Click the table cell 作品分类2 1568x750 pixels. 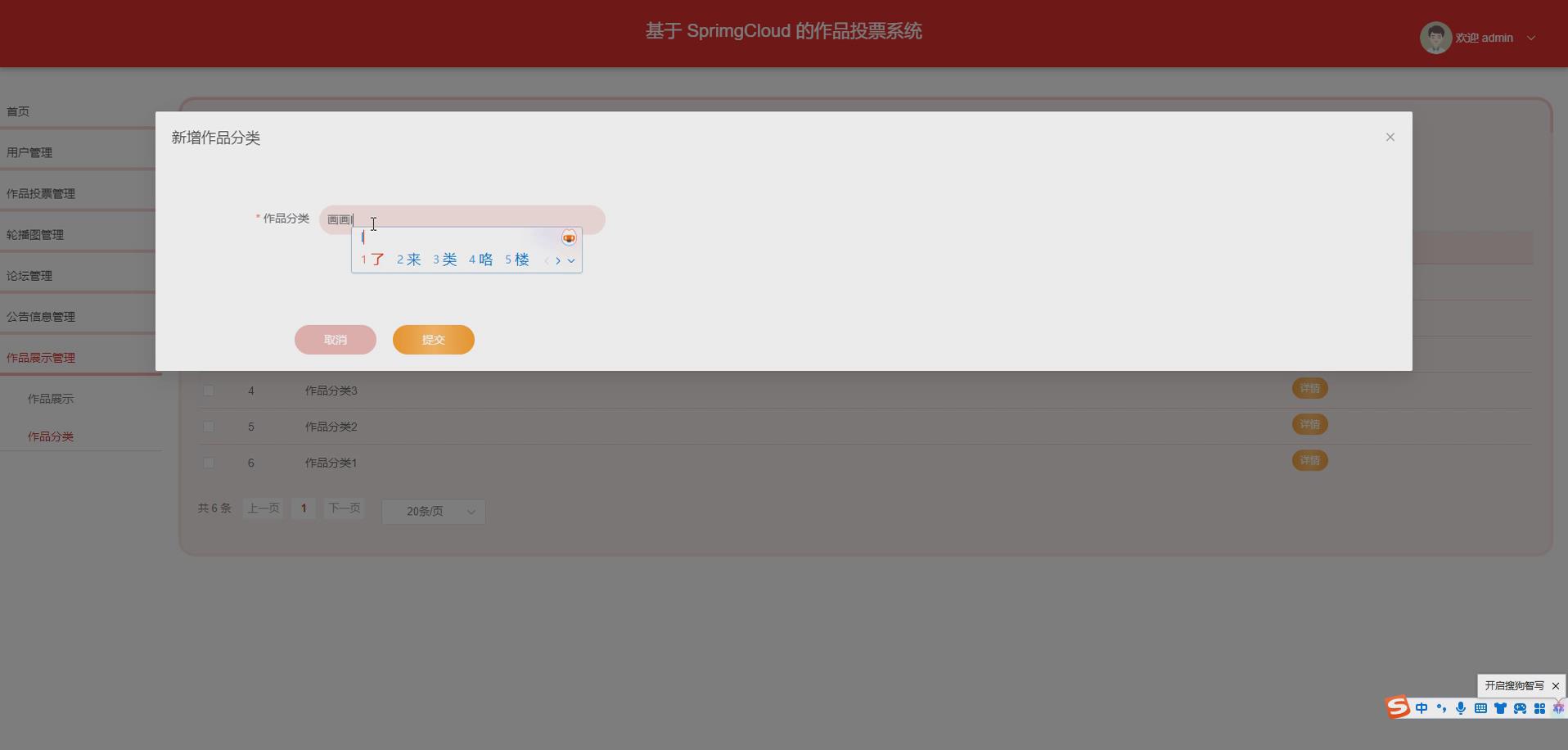[x=331, y=427]
